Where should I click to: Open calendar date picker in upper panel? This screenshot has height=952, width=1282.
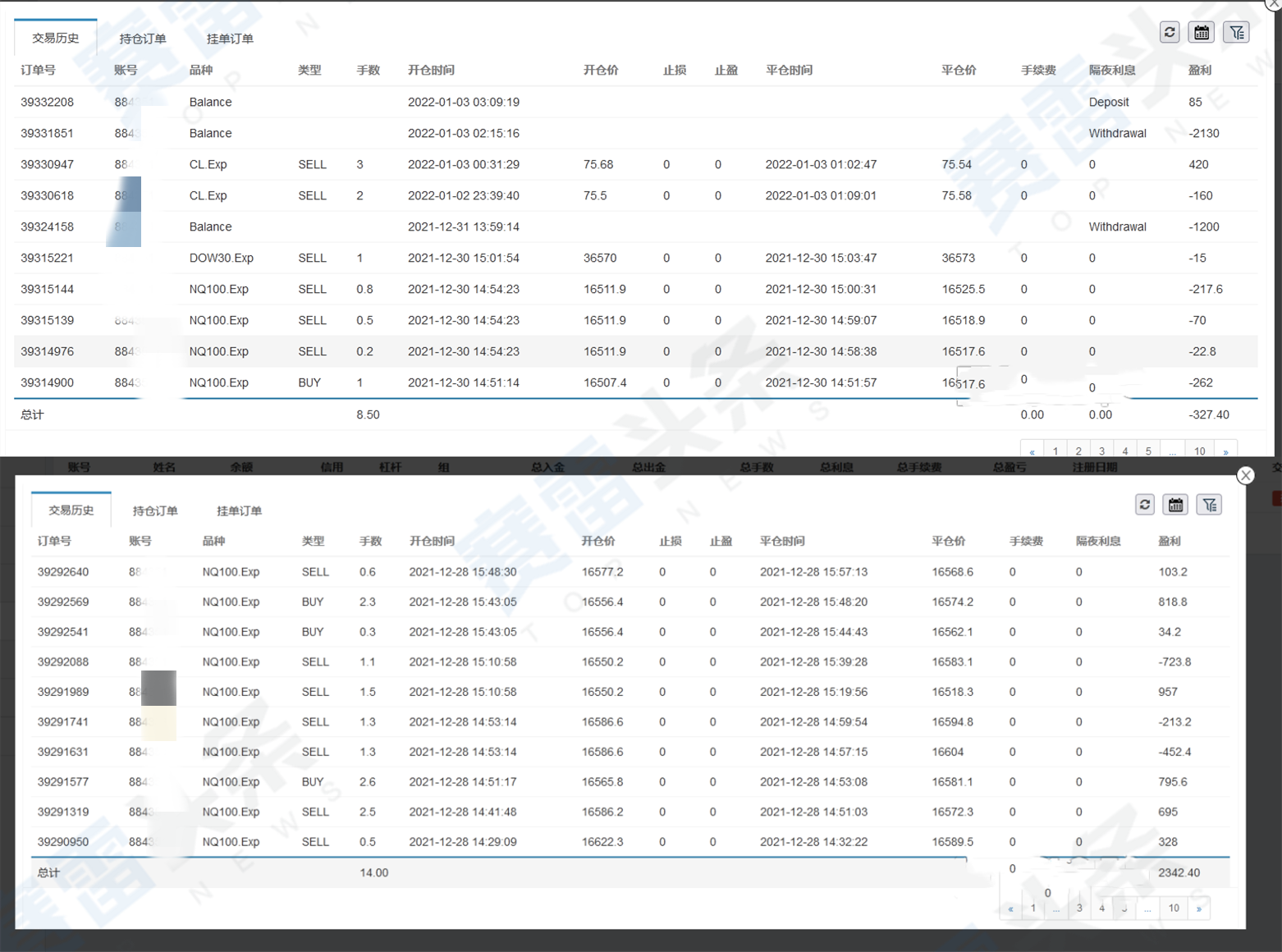coord(1202,32)
